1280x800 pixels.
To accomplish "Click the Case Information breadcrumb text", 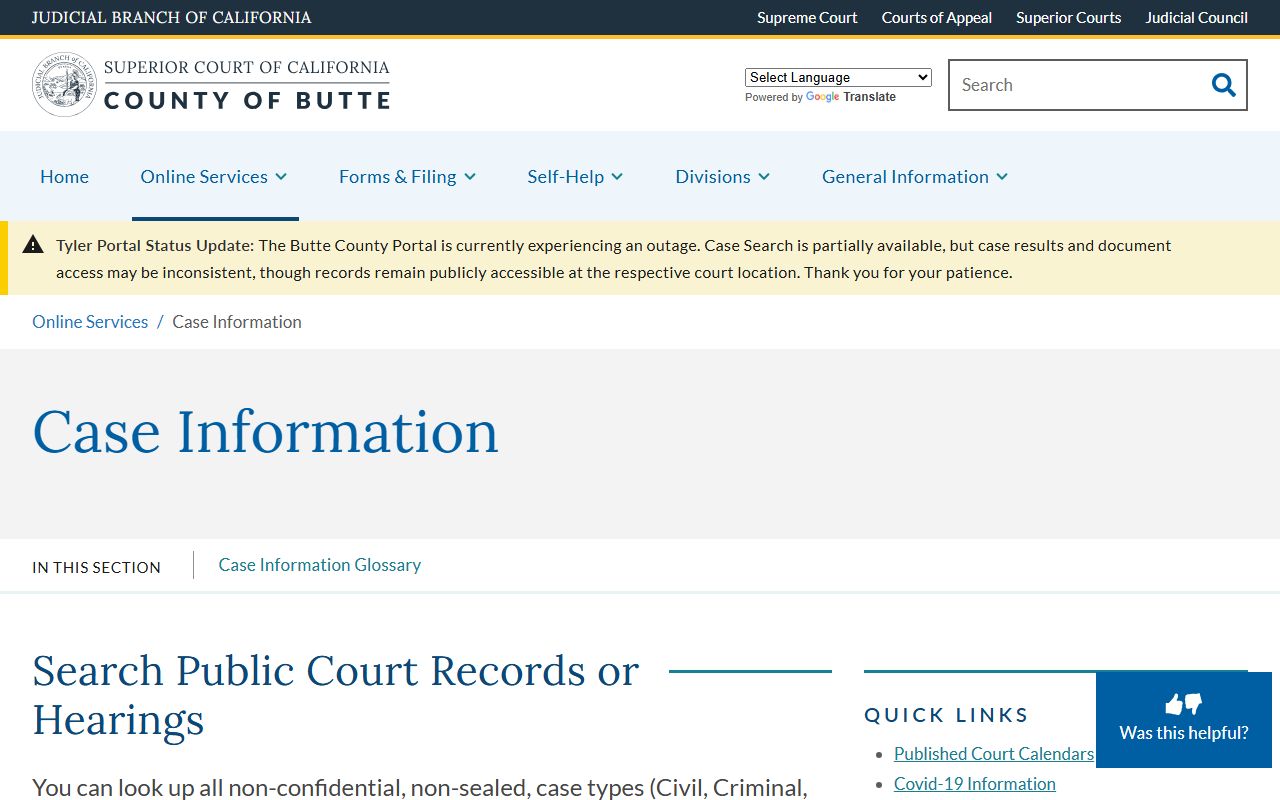I will point(237,322).
